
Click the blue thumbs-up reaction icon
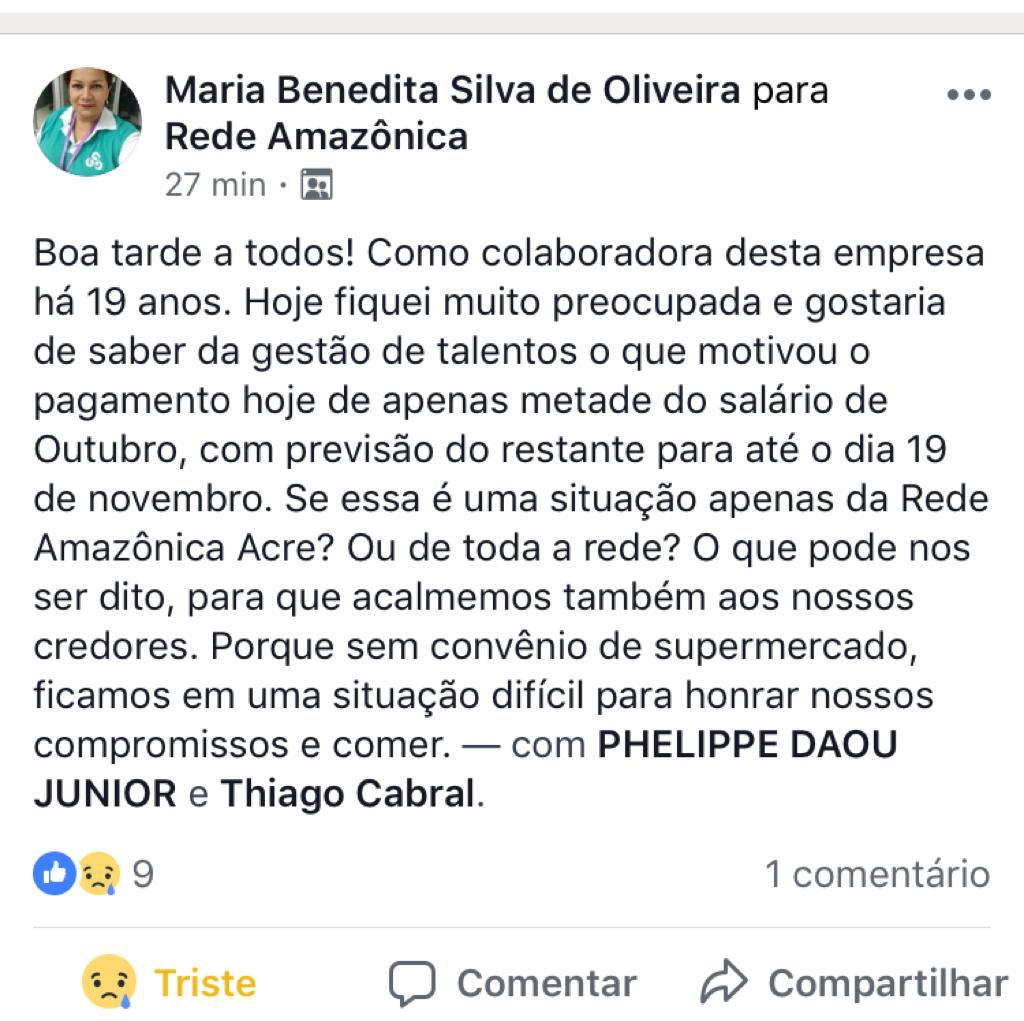click(x=54, y=873)
